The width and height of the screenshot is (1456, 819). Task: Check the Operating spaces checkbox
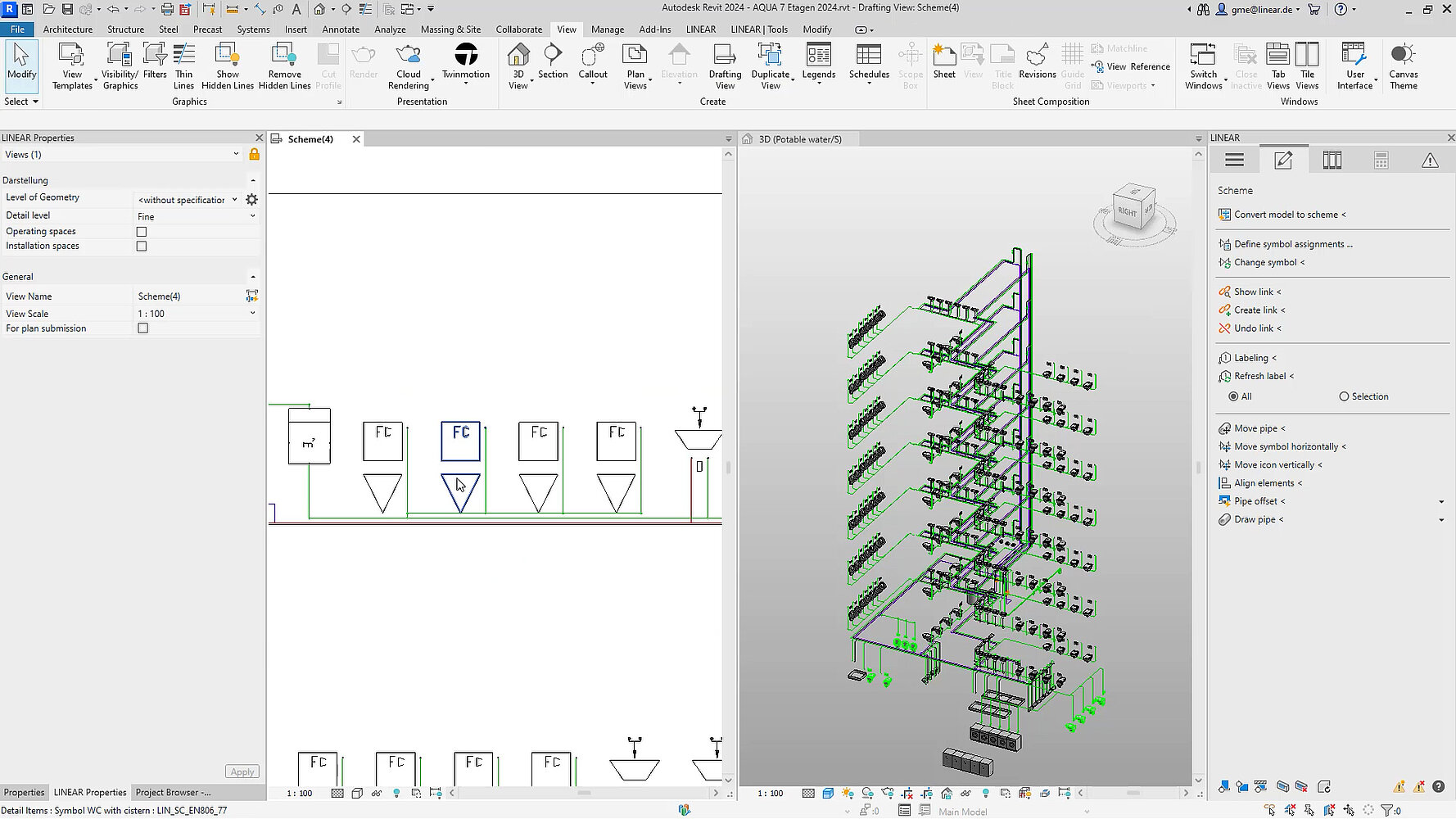pos(142,231)
